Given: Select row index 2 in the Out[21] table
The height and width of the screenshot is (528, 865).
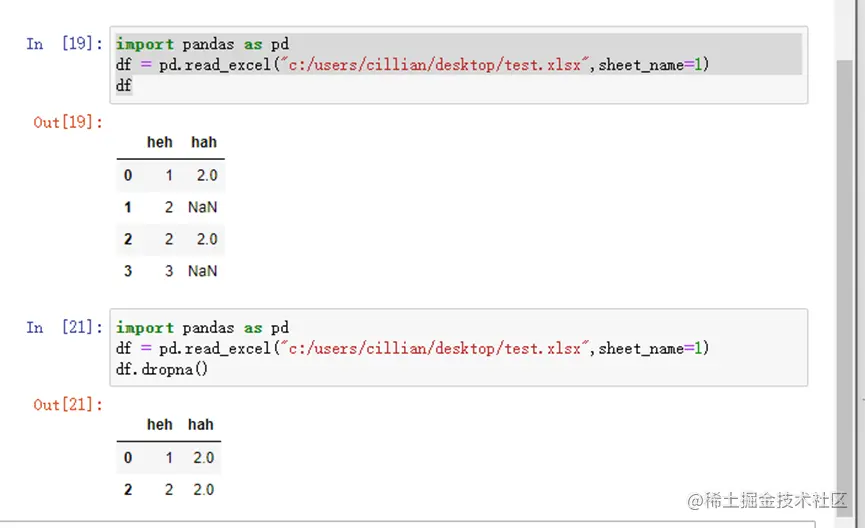Looking at the screenshot, I should pyautogui.click(x=128, y=489).
